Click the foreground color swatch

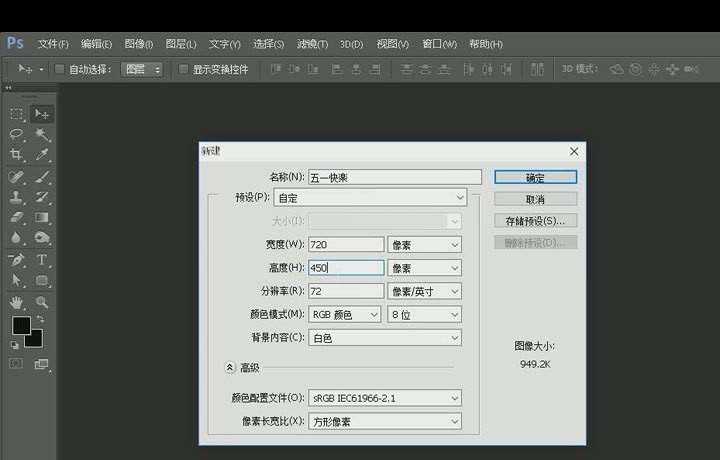coord(20,325)
